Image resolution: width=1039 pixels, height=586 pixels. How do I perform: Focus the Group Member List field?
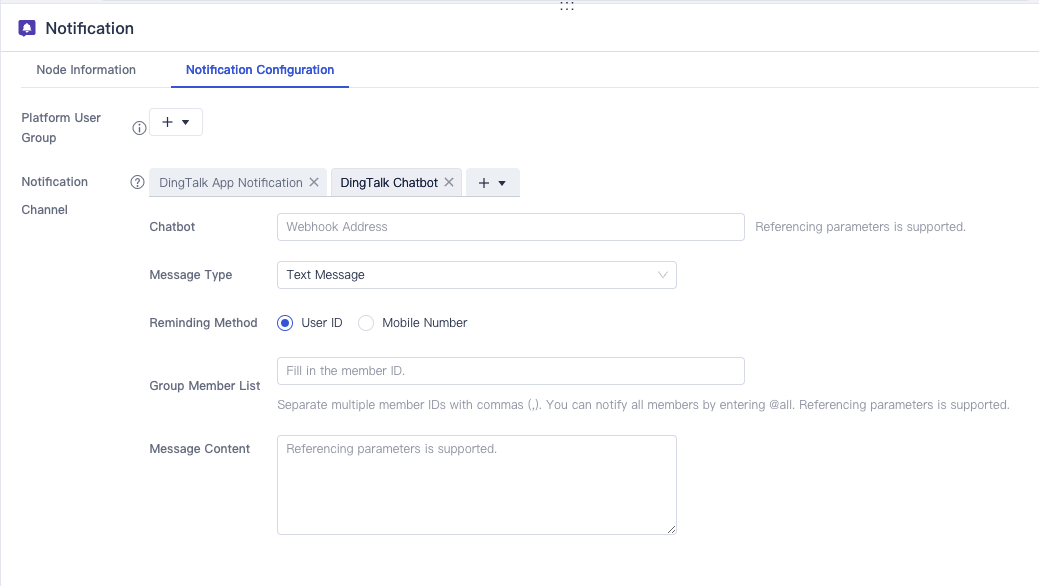click(510, 371)
